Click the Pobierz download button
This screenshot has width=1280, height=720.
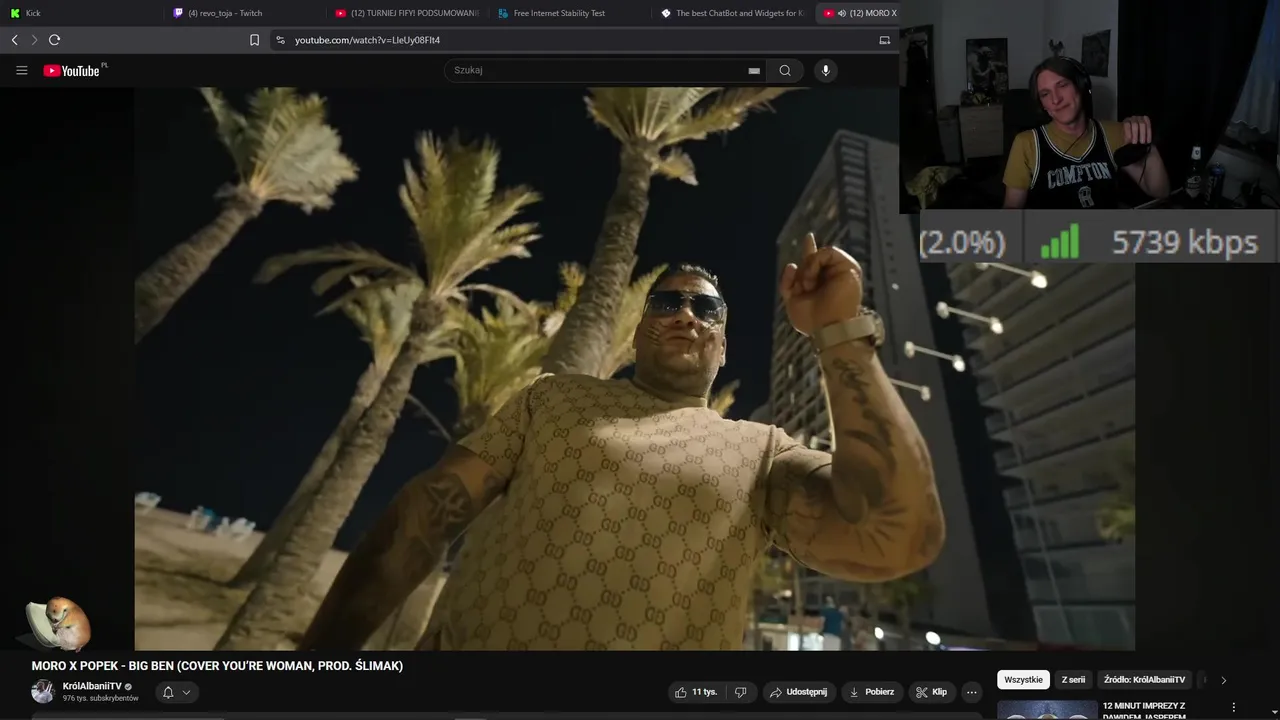point(871,692)
